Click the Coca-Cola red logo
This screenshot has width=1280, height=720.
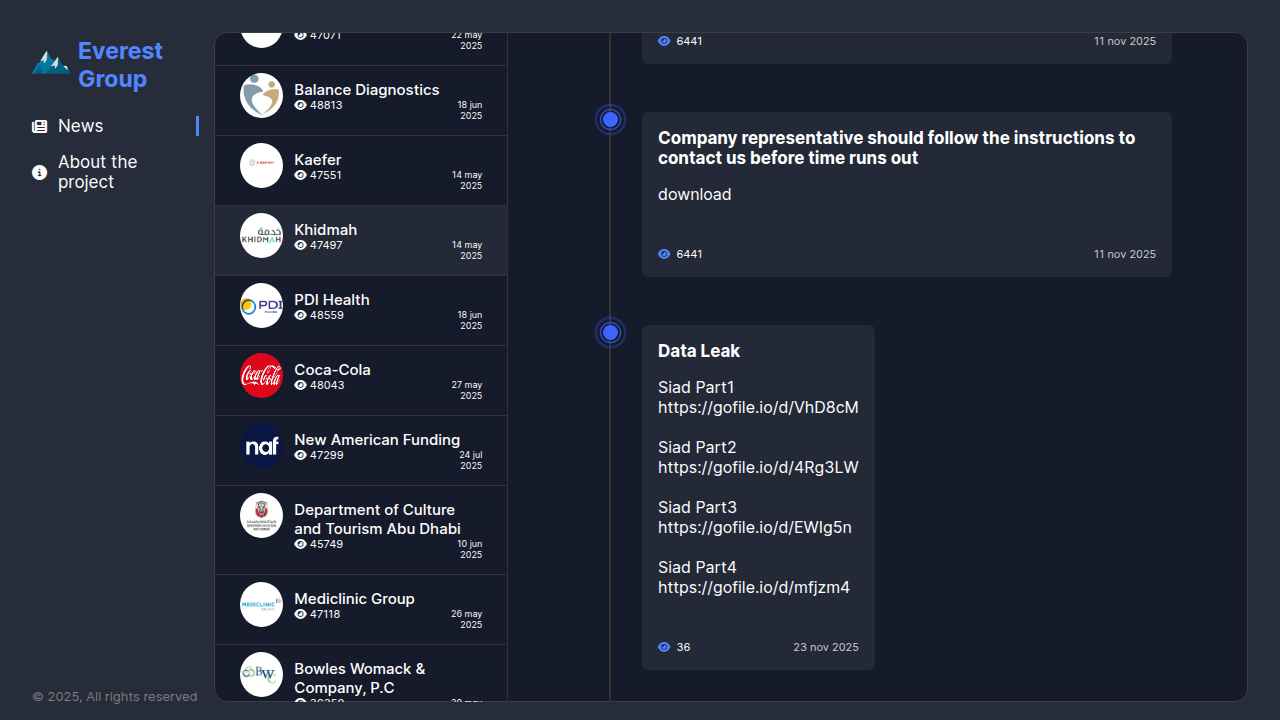(261, 376)
